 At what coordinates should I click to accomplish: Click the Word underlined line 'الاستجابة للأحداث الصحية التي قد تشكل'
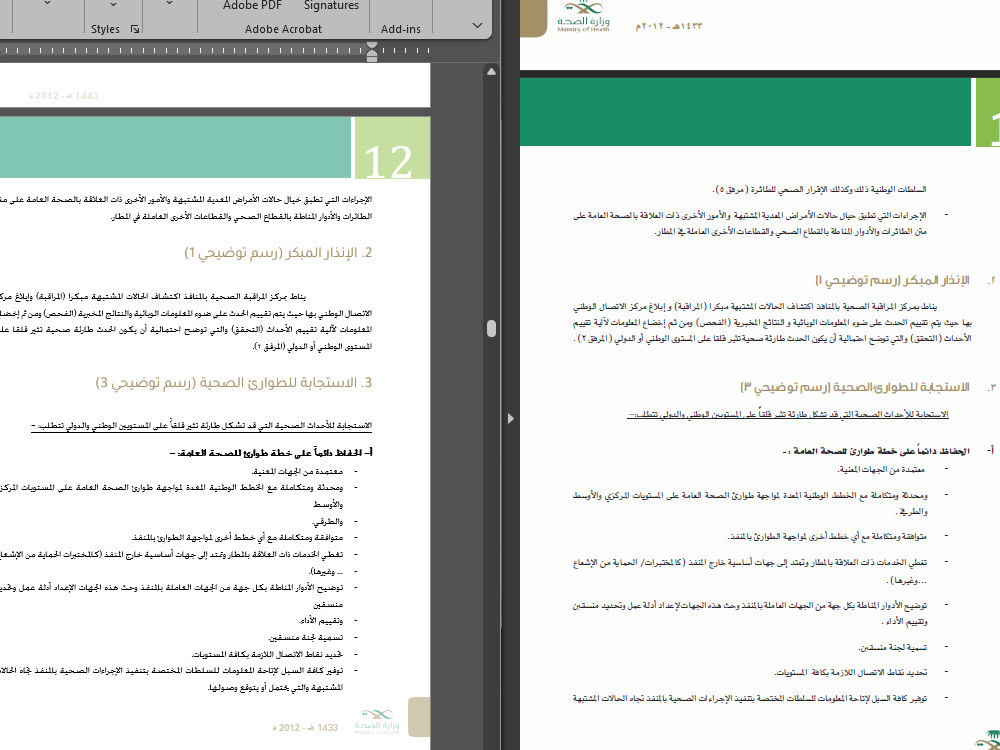click(x=202, y=425)
